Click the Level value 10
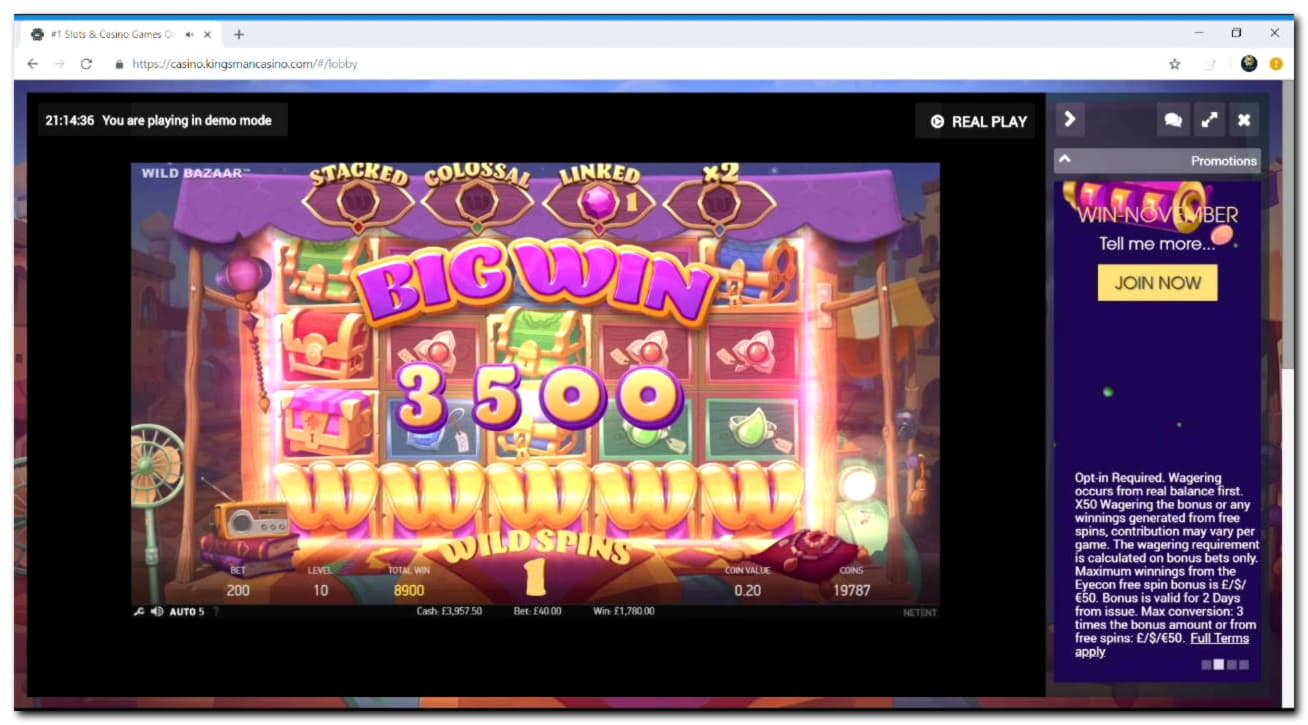 point(320,590)
